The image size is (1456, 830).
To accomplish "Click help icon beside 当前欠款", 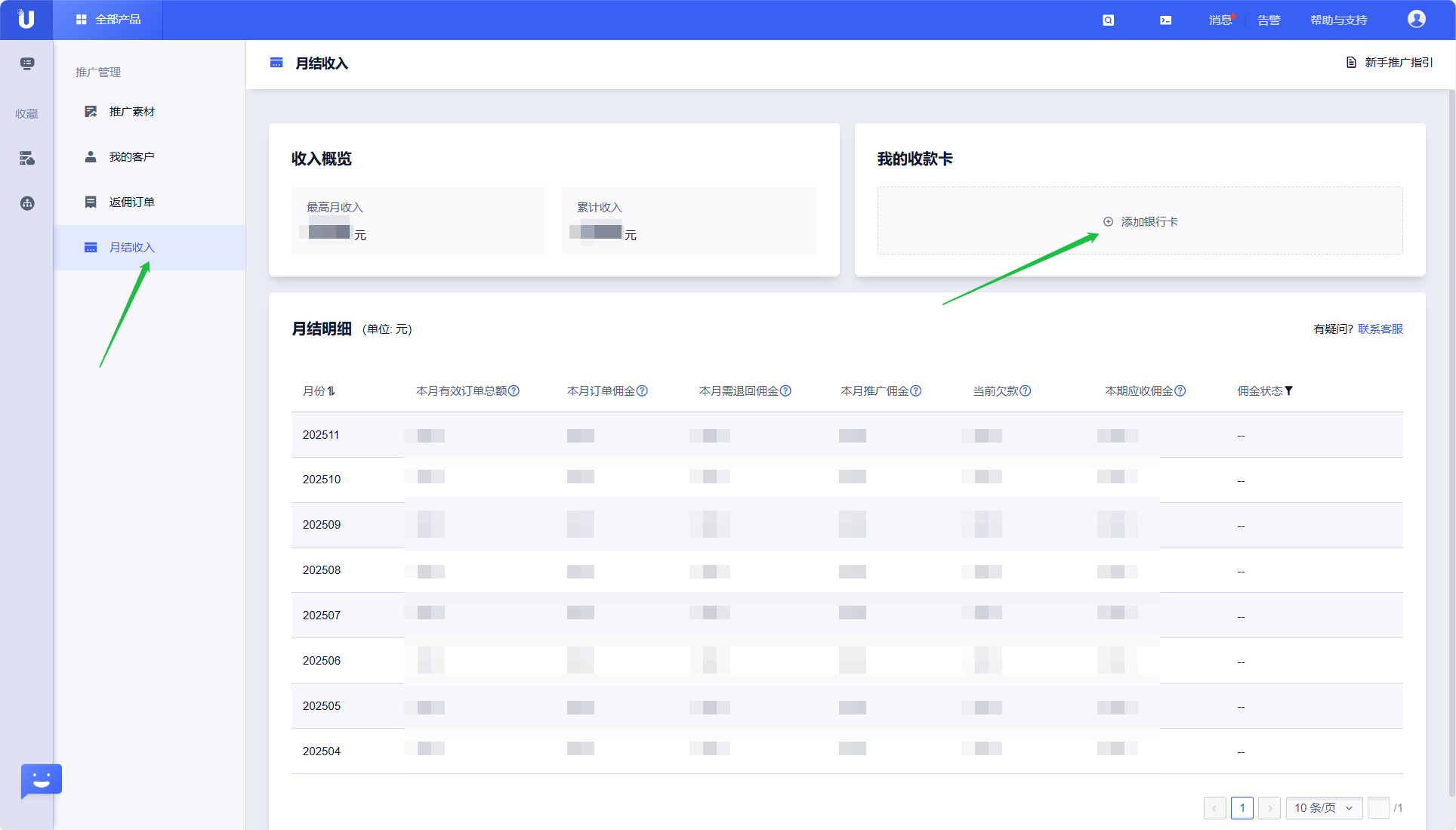I will (1025, 390).
